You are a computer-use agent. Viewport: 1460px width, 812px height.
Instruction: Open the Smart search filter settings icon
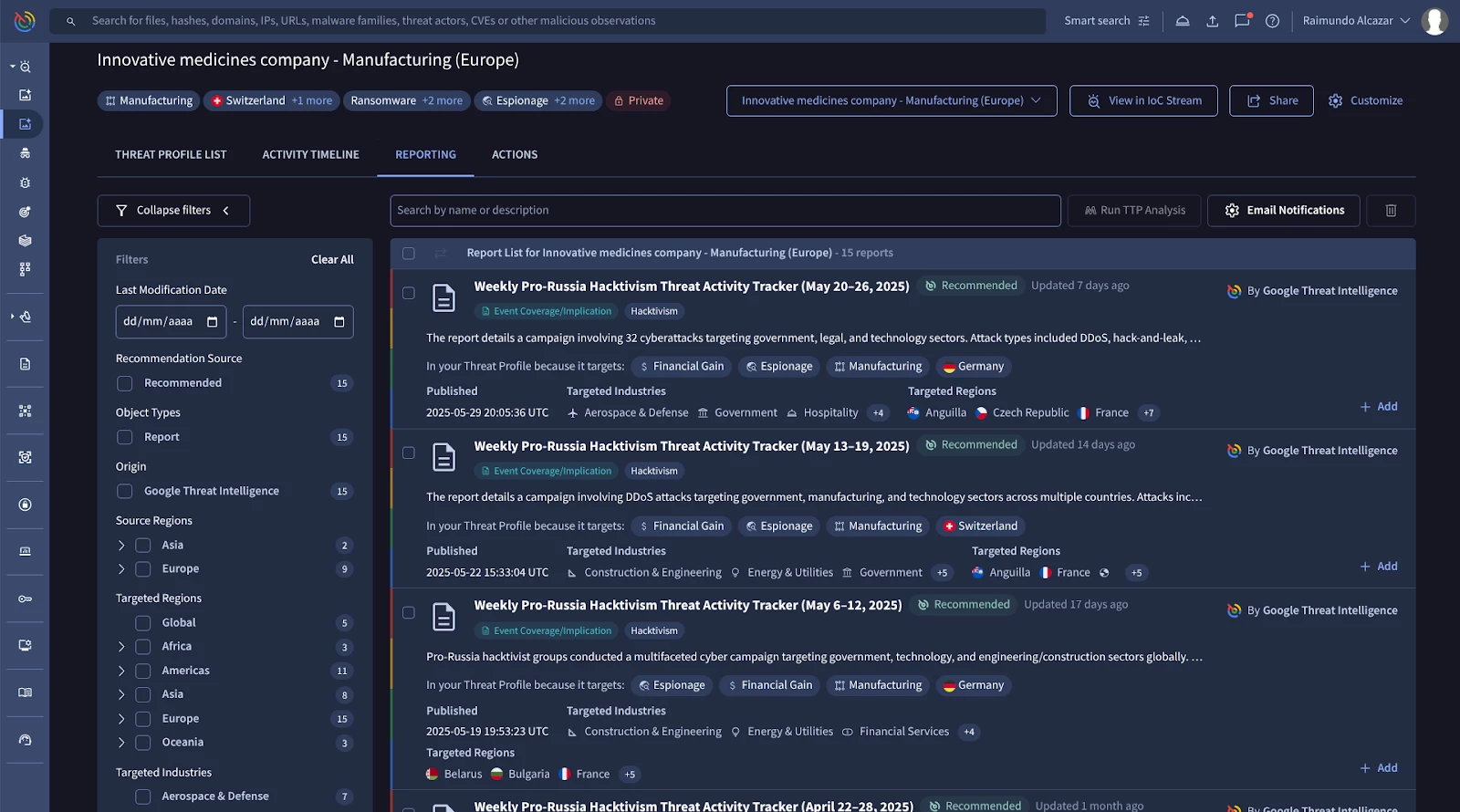tap(1143, 21)
